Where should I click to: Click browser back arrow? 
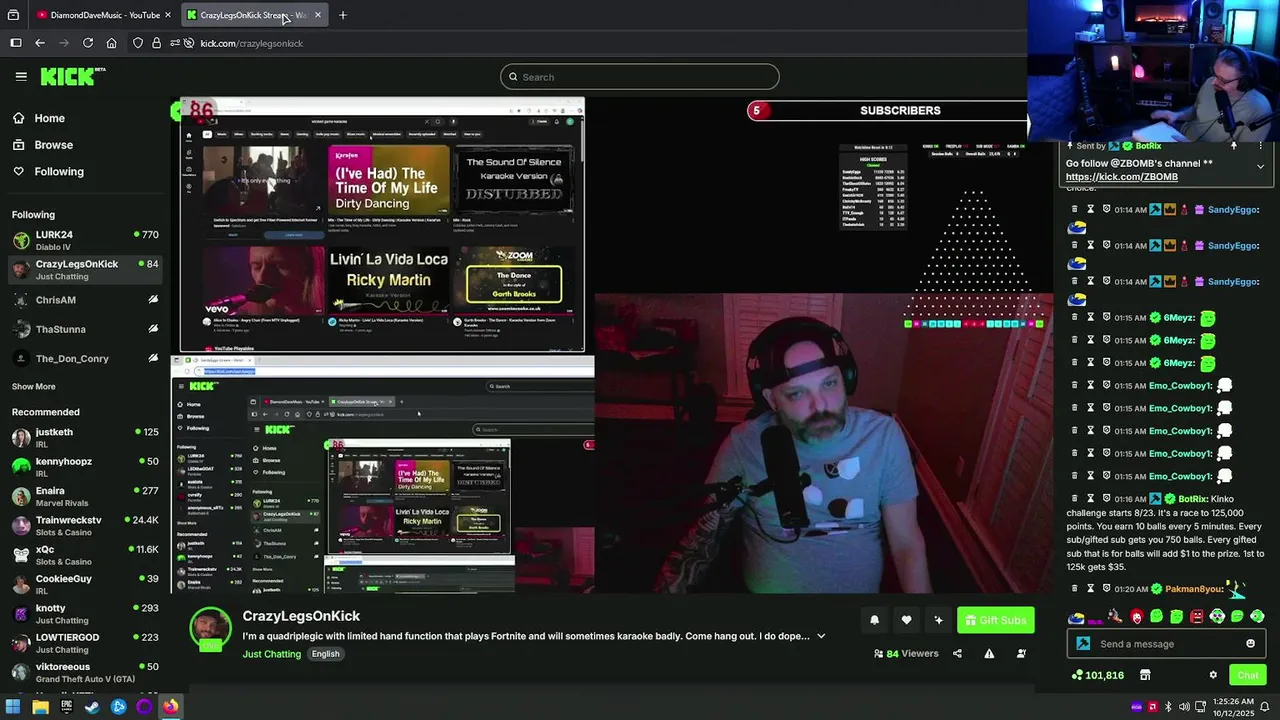(x=39, y=43)
